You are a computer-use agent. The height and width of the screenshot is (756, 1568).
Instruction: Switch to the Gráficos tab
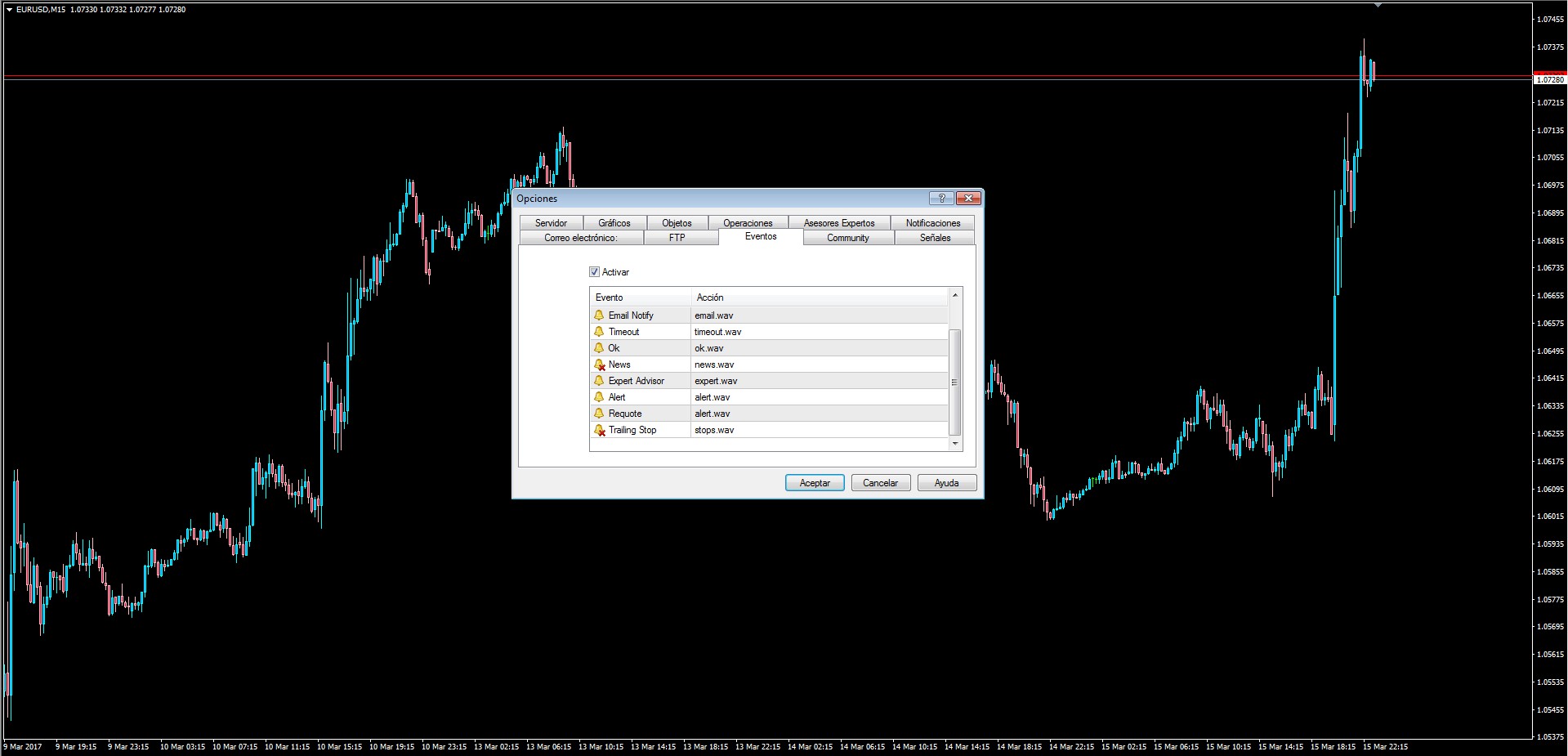pyautogui.click(x=614, y=222)
